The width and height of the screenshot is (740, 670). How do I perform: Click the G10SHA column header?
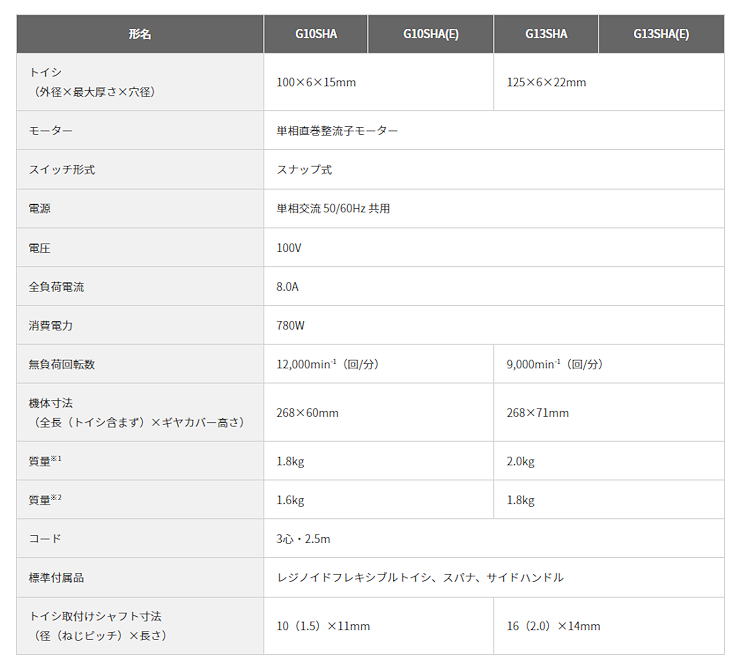[316, 34]
